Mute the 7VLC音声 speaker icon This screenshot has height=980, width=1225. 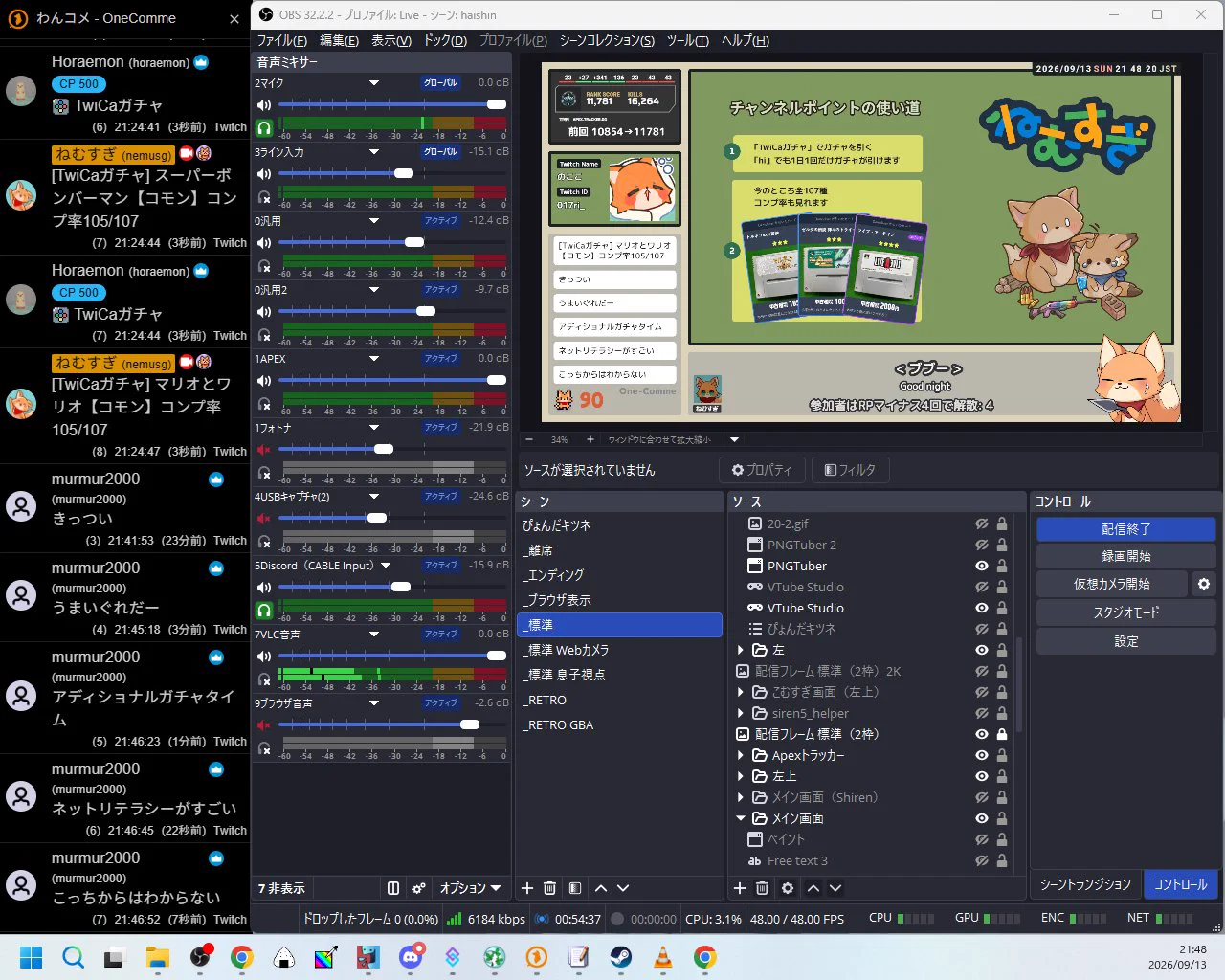tap(264, 656)
